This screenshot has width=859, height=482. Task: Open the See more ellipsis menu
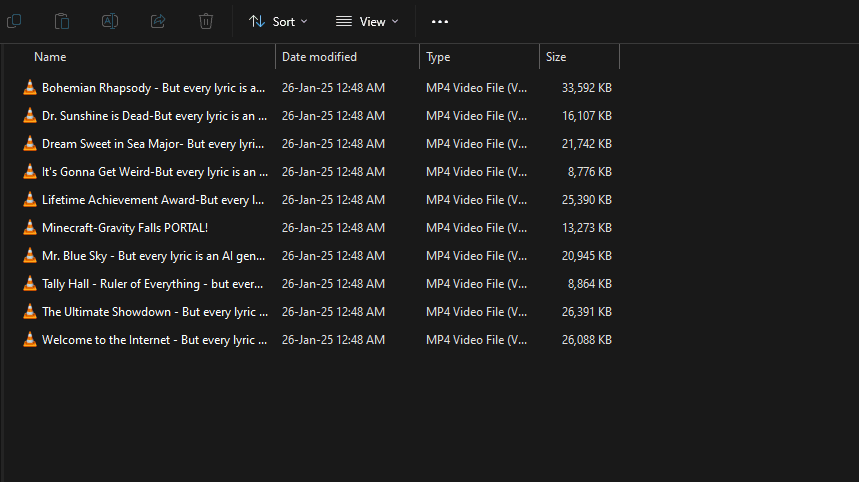point(440,21)
